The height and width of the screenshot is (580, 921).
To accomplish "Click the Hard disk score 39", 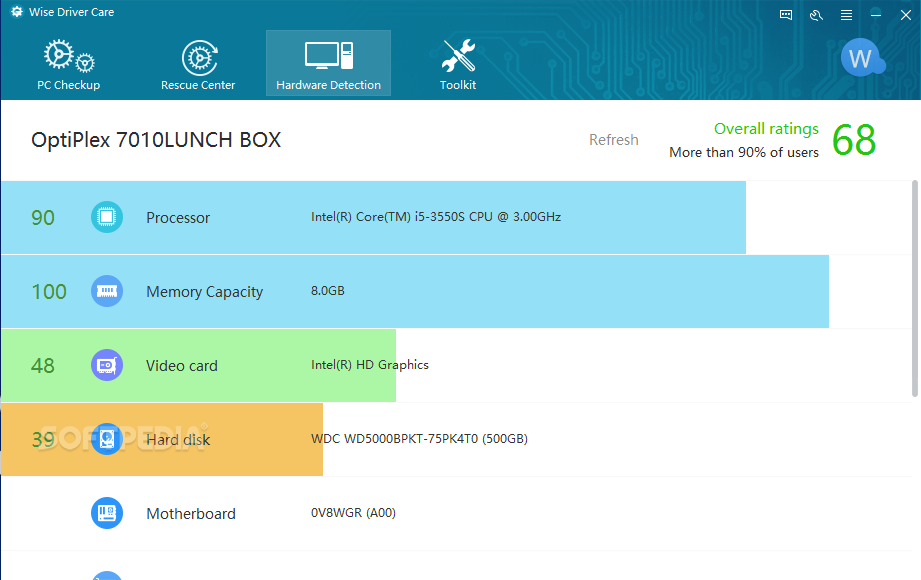I will pyautogui.click(x=43, y=440).
